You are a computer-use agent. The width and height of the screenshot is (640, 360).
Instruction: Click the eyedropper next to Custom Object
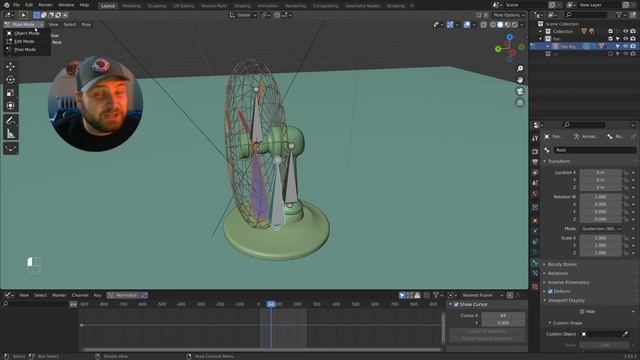[x=625, y=334]
